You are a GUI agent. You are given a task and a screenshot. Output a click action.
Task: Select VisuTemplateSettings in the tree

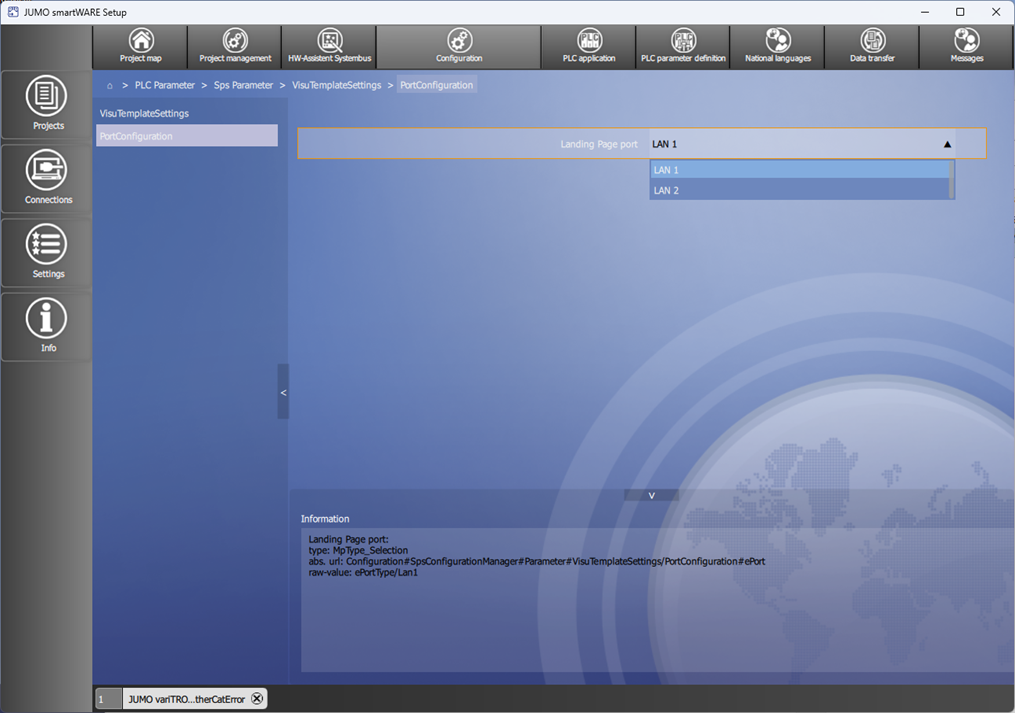pyautogui.click(x=144, y=113)
